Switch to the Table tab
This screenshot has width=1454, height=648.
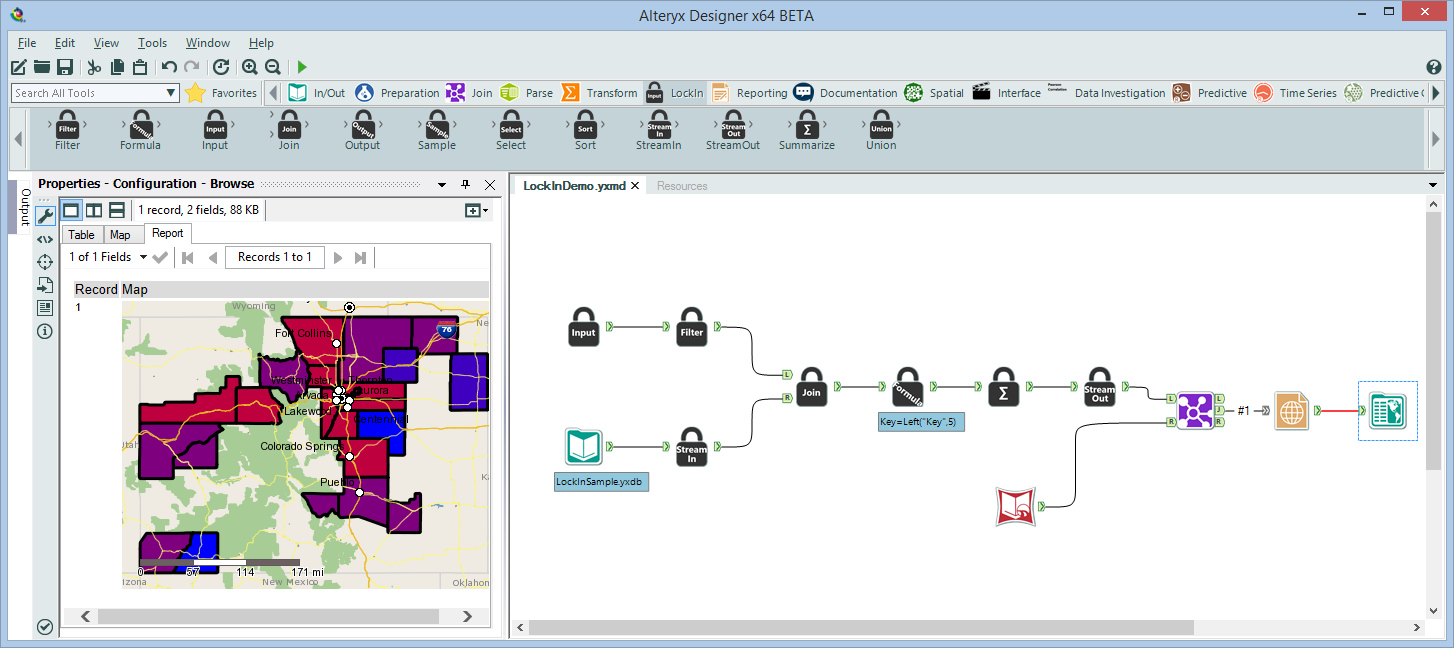pyautogui.click(x=82, y=235)
